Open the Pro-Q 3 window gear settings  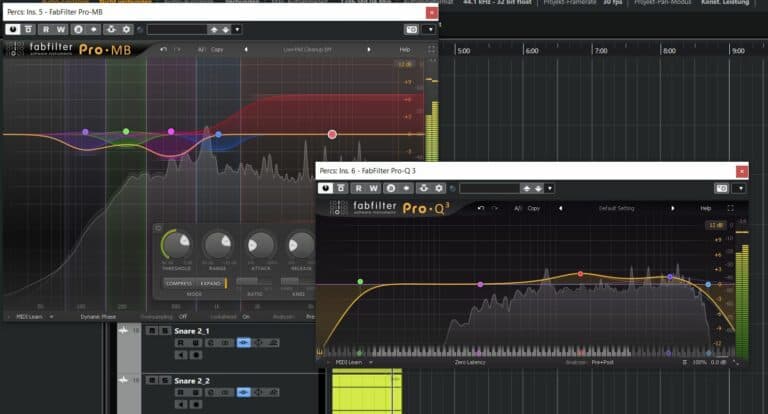pyautogui.click(x=439, y=188)
